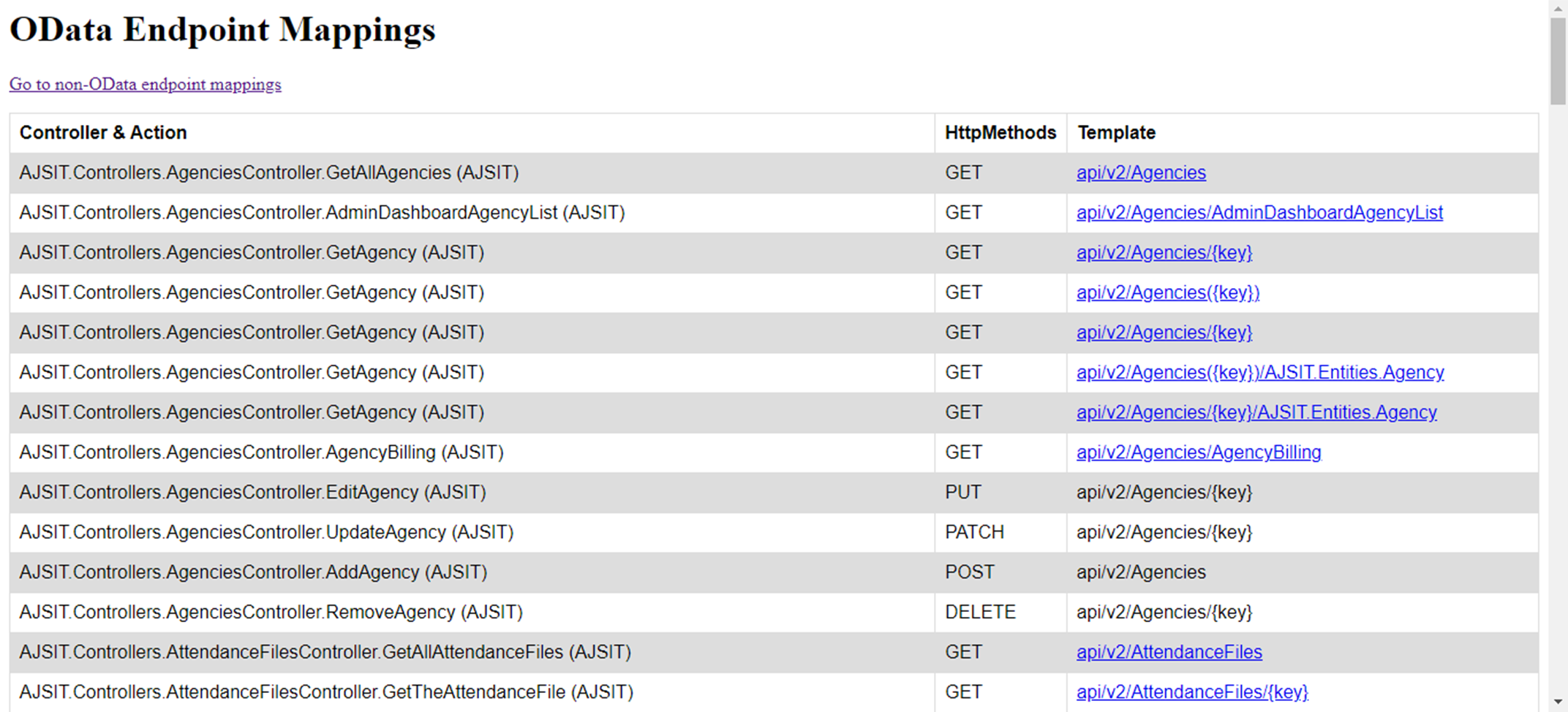Follow the Go to non-OData endpoint mappings link
Screen dimensions: 1568x712
point(144,84)
